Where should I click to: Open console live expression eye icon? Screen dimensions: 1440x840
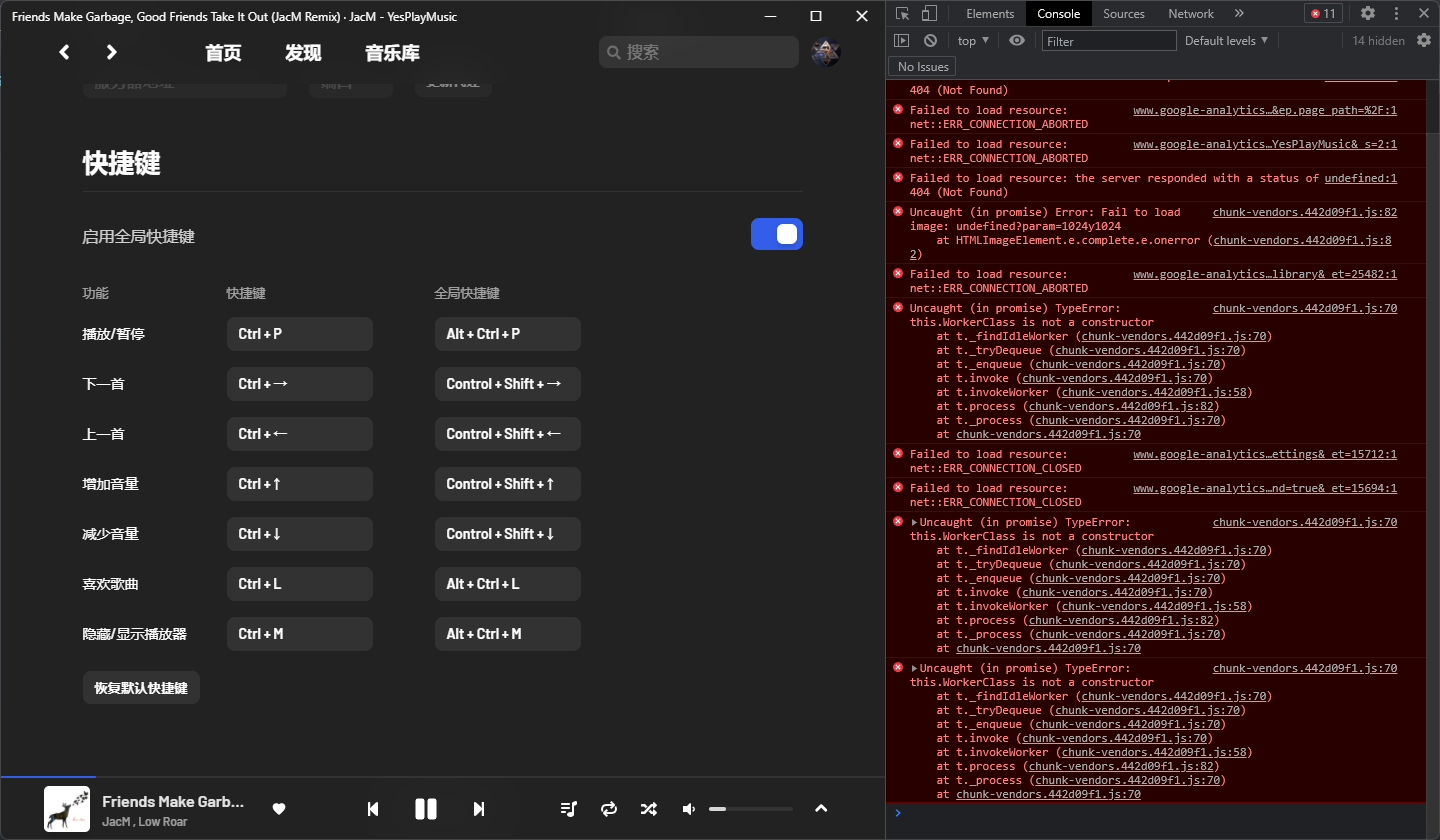[x=1017, y=40]
